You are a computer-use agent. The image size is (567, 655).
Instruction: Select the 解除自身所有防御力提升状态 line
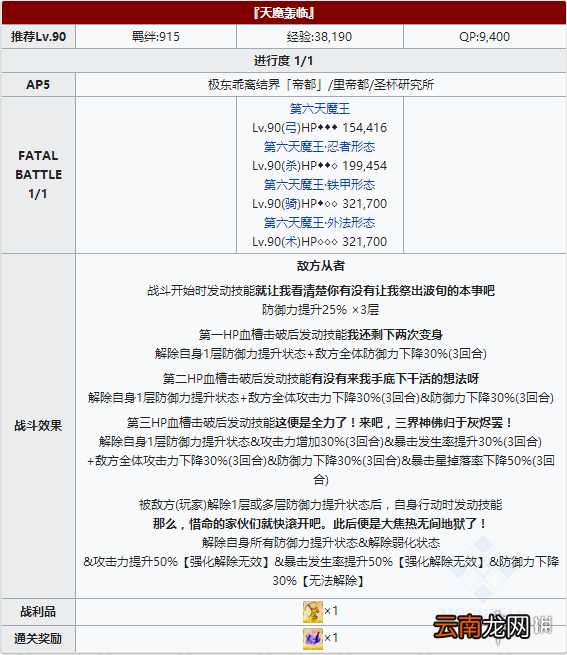pos(321,543)
